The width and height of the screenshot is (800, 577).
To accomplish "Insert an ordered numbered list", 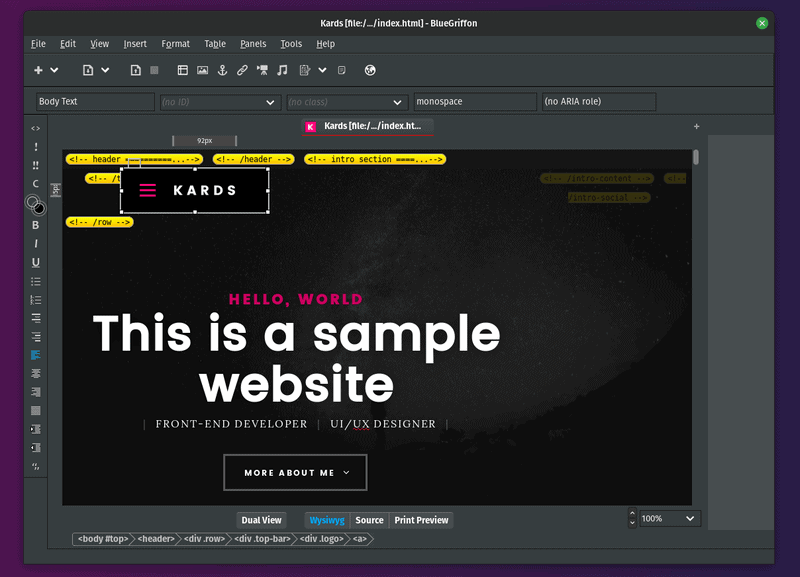I will click(x=35, y=299).
